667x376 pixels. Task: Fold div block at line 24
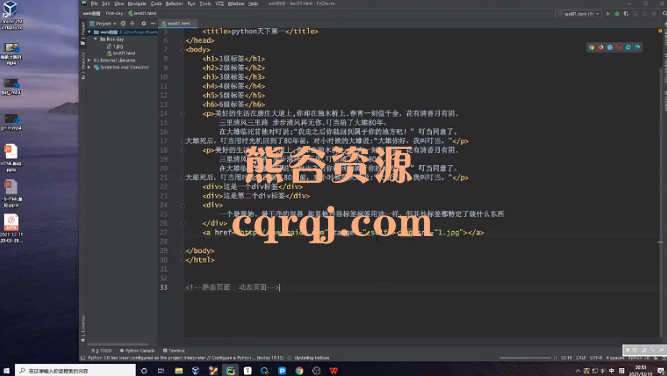182,205
